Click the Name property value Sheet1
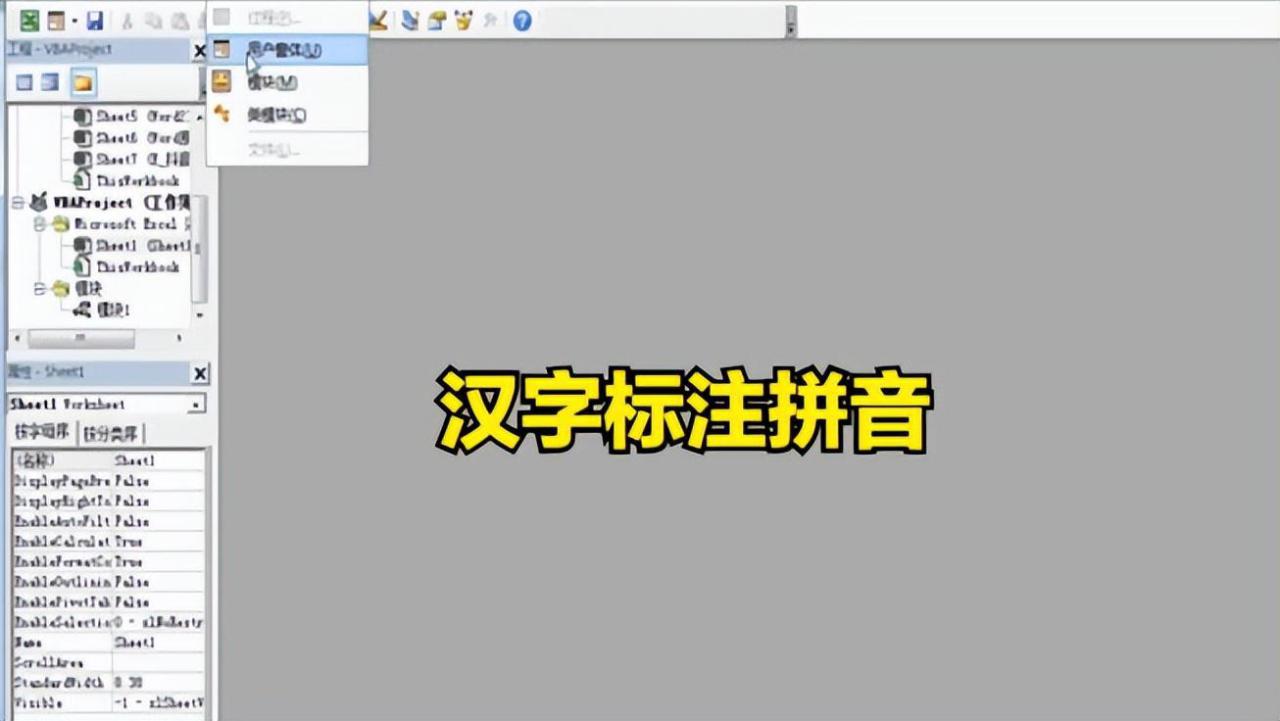 (158, 642)
